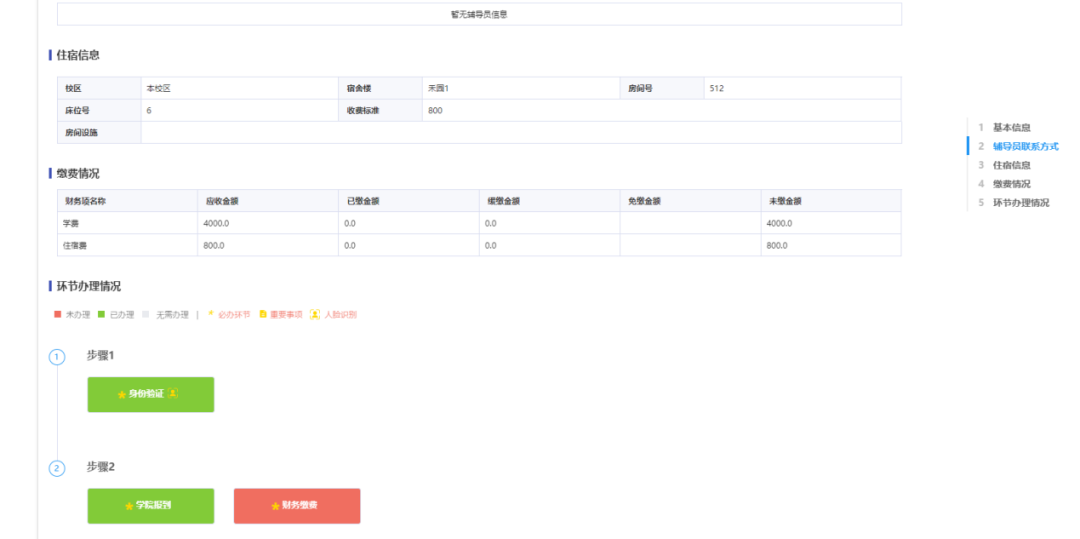Click the 宿舍楼 label cell
This screenshot has width=1080, height=539.
point(380,88)
